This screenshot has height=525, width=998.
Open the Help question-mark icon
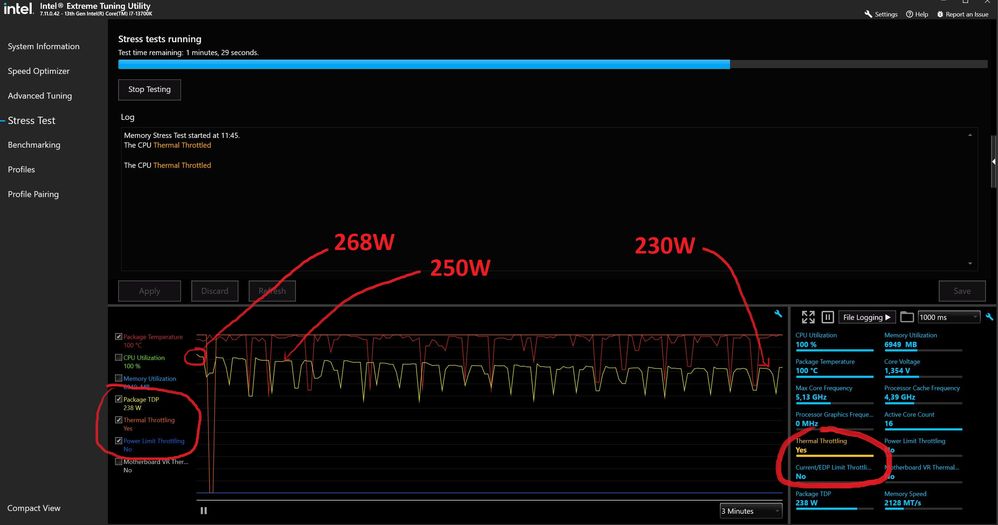(x=910, y=14)
